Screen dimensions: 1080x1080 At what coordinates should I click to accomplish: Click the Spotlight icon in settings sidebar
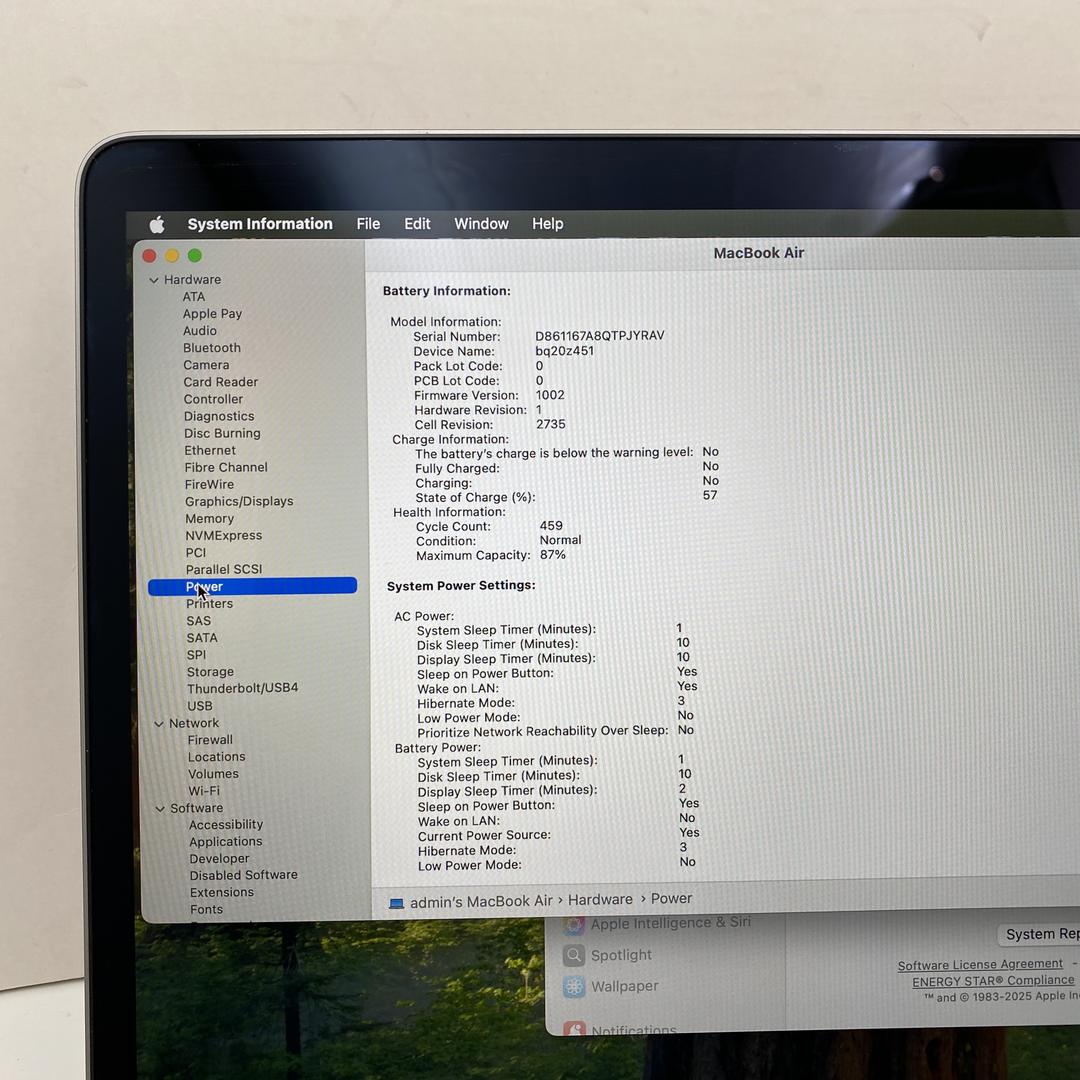coord(574,956)
